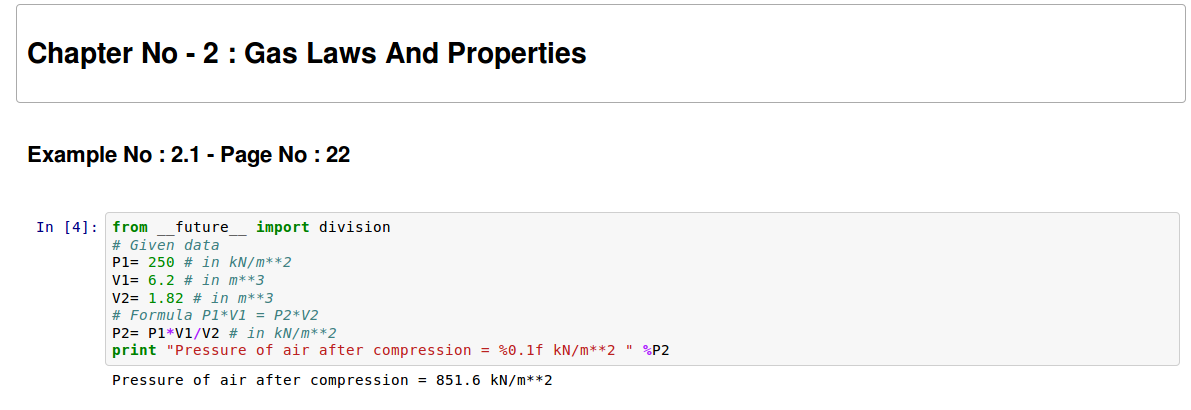Click the value 6.2 in the V1 line
The width and height of the screenshot is (1191, 410).
tap(161, 280)
